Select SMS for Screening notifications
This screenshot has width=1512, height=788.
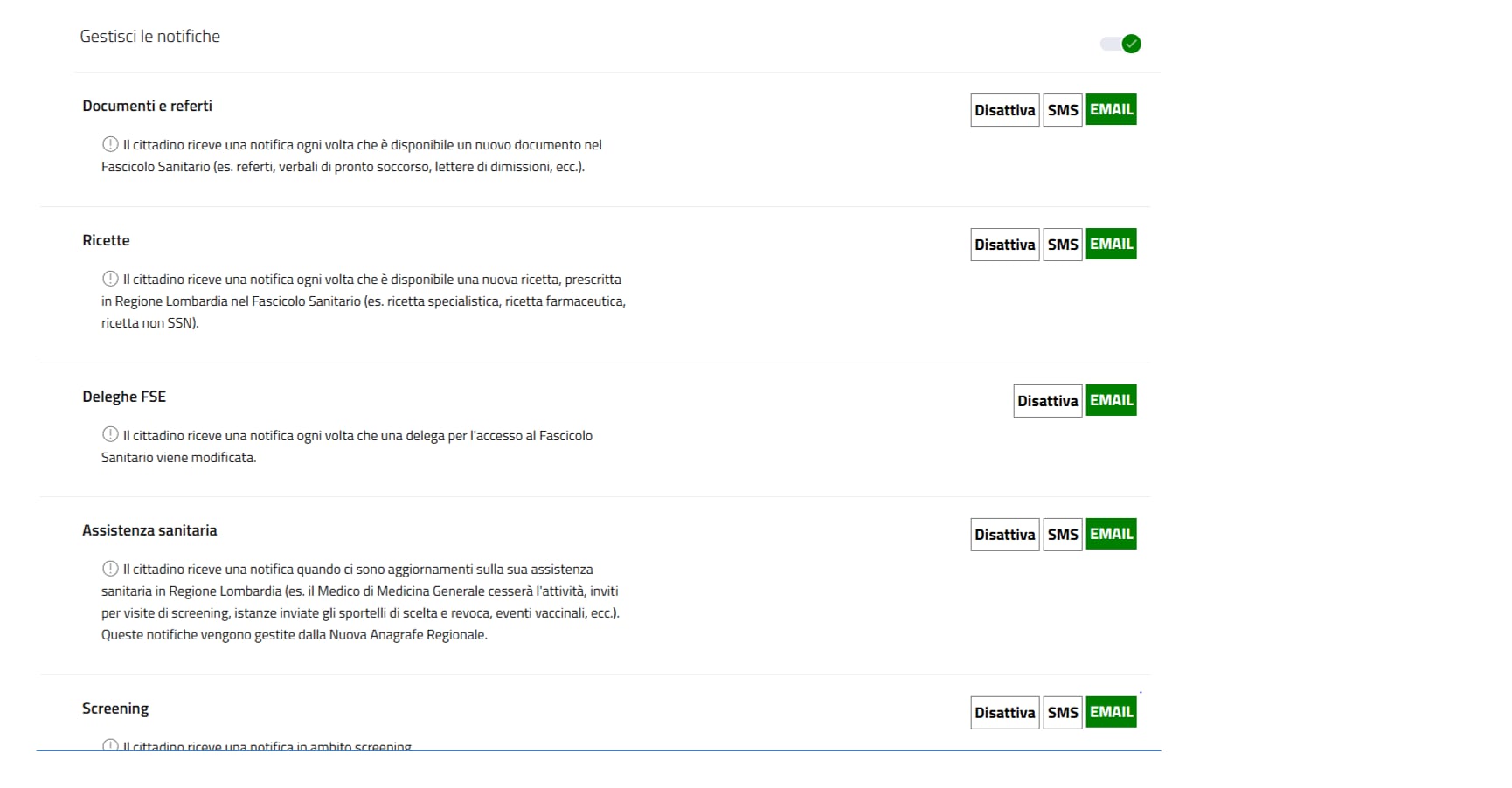1062,713
